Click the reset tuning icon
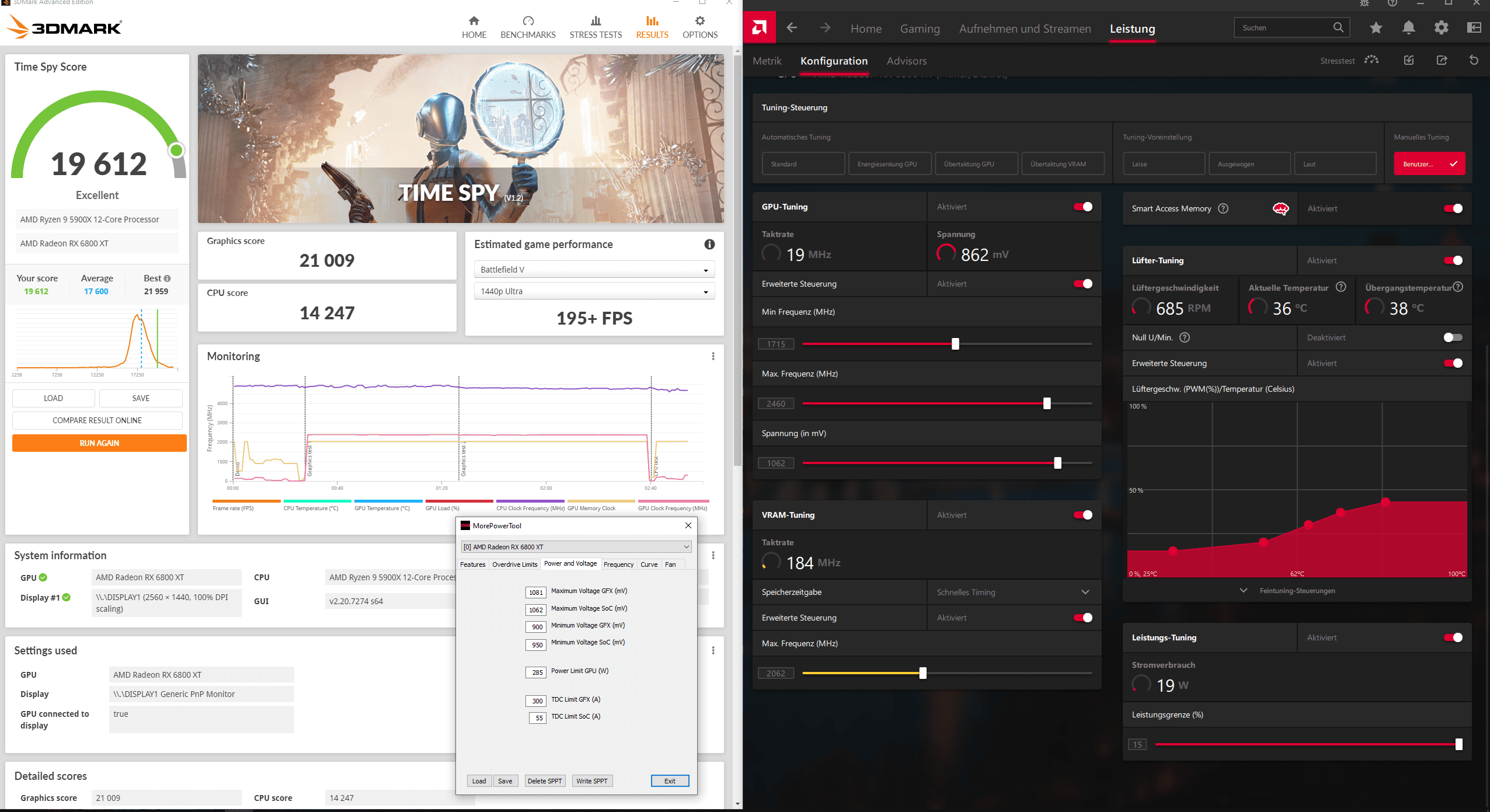The width and height of the screenshot is (1490, 812). [1474, 60]
